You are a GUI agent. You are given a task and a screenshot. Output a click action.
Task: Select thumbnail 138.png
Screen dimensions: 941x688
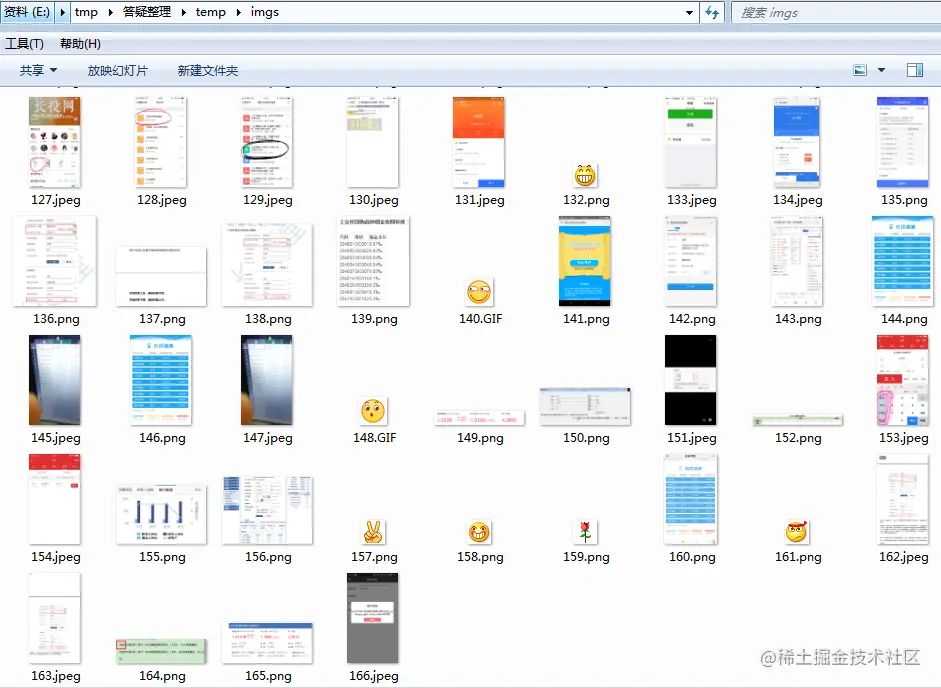267,264
